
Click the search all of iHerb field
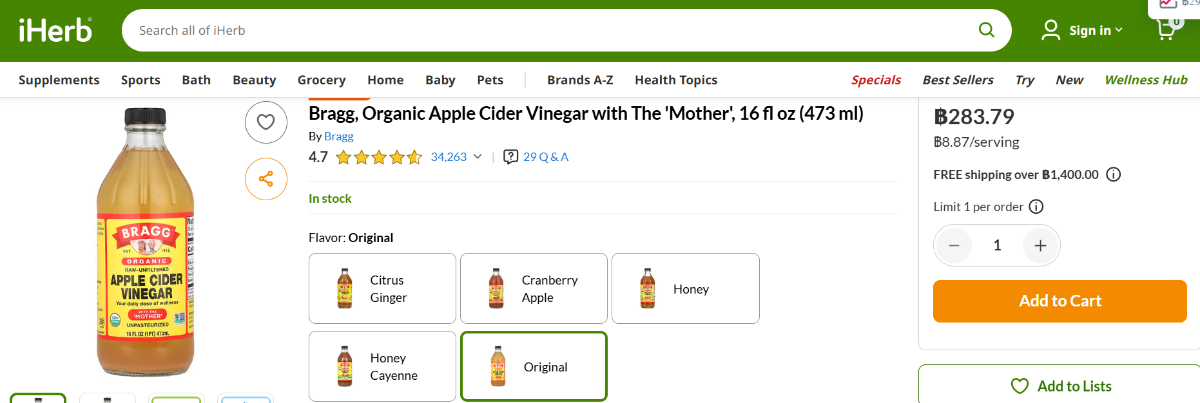[550, 30]
